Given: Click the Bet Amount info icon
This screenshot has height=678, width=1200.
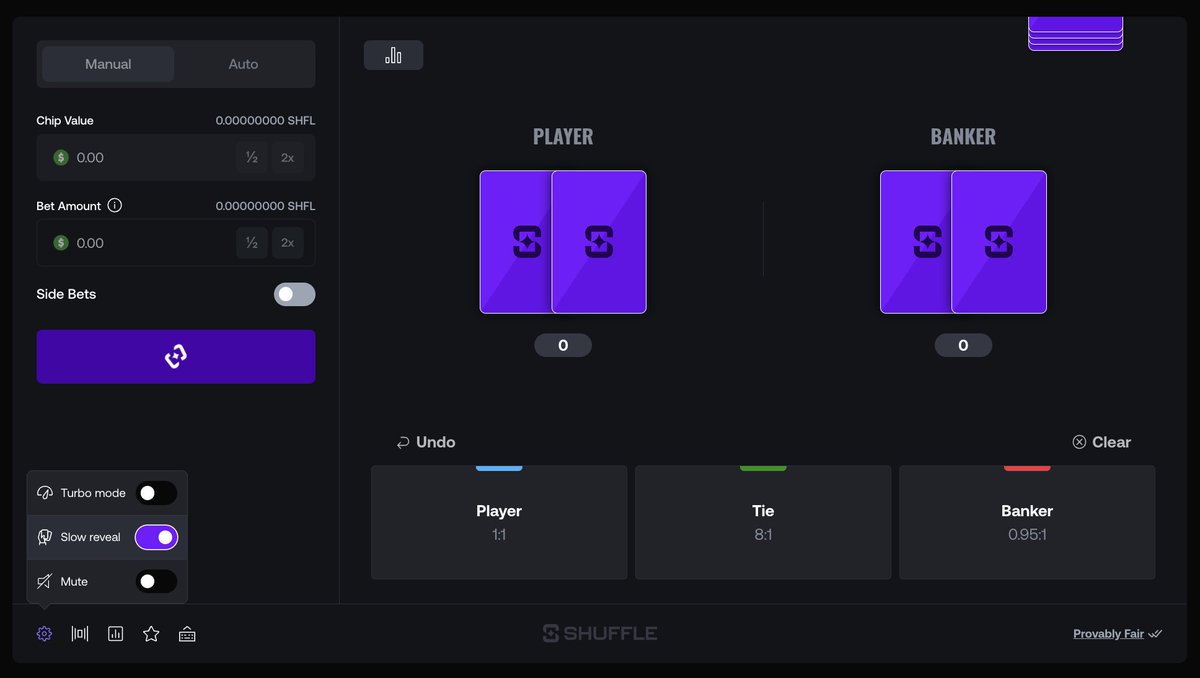Looking at the screenshot, I should [115, 206].
